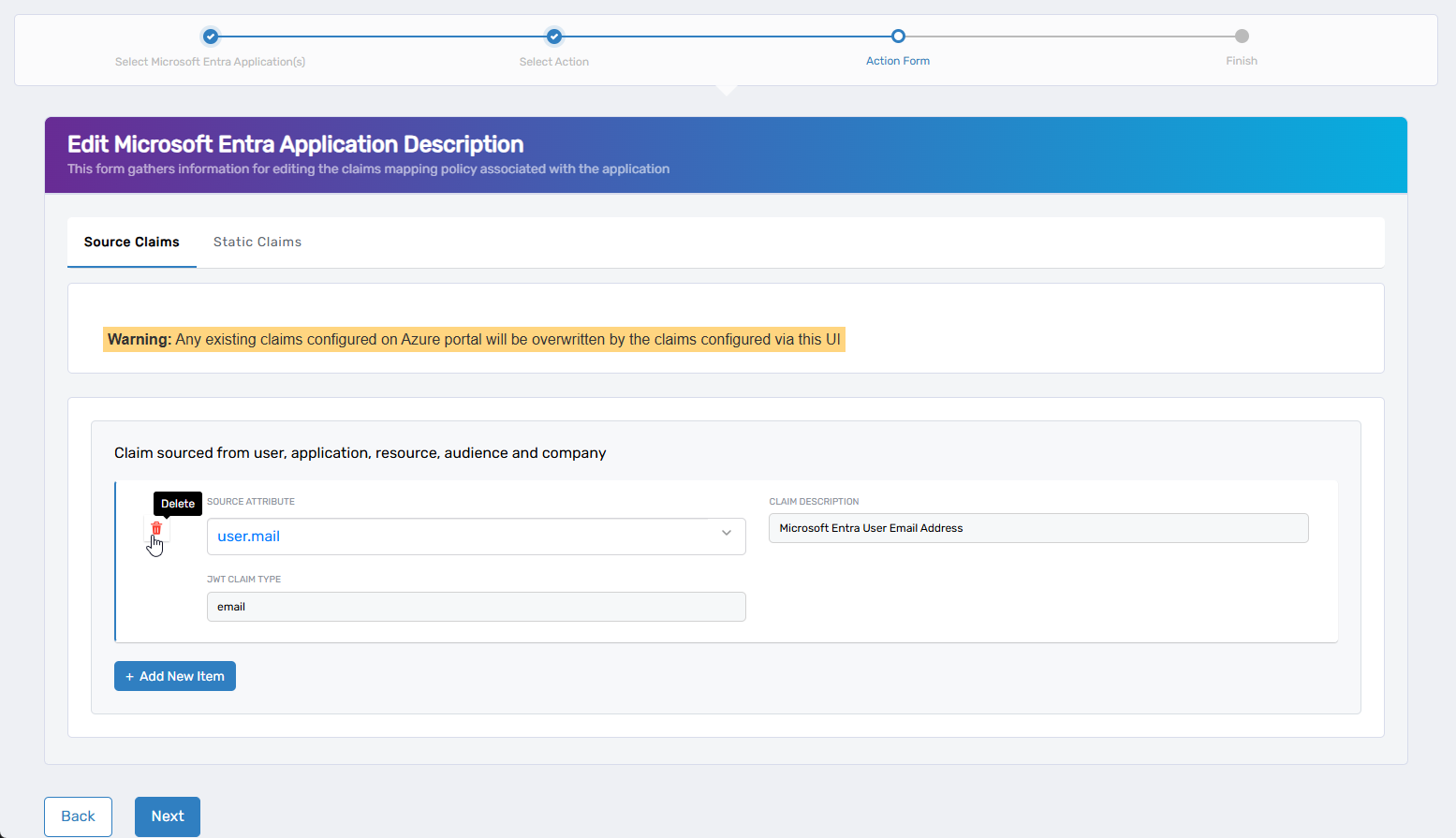1456x838 pixels.
Task: Add a claim with Add New Item
Action: (x=175, y=676)
